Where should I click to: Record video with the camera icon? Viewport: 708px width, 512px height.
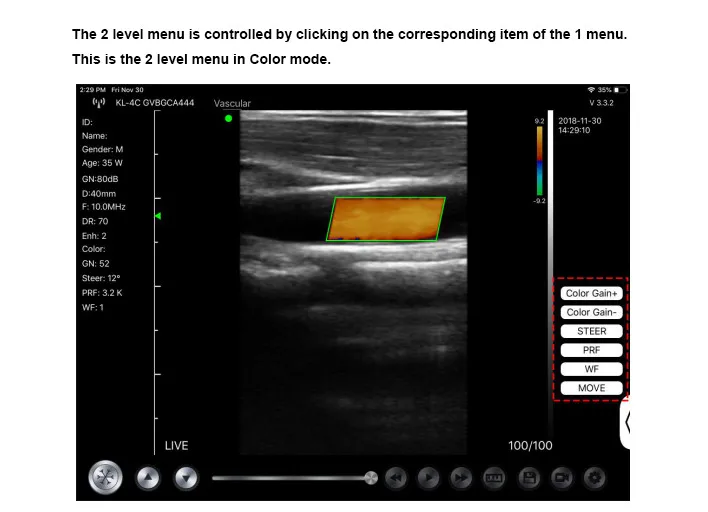(562, 478)
